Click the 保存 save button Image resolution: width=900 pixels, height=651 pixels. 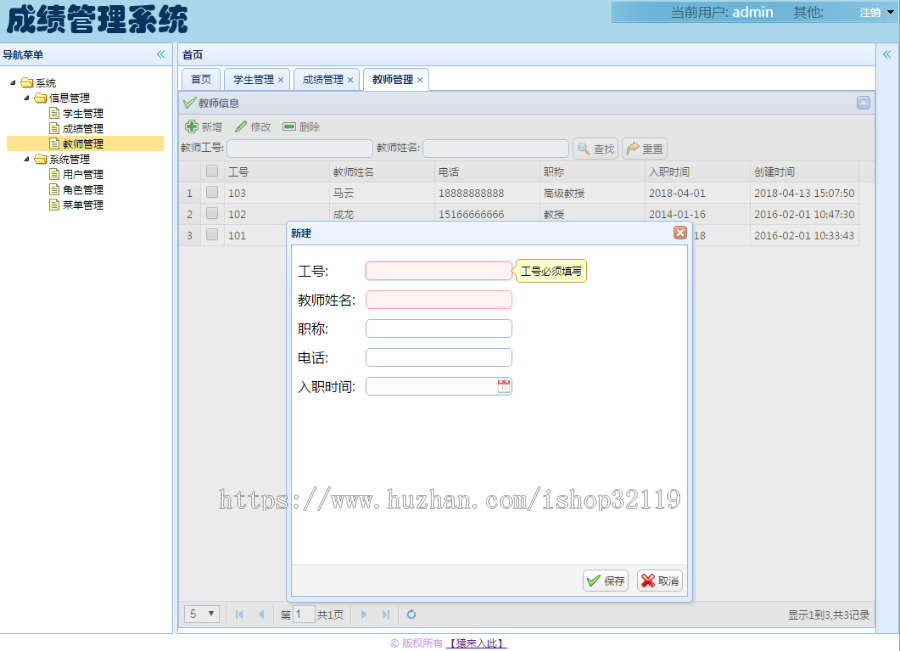coord(604,580)
